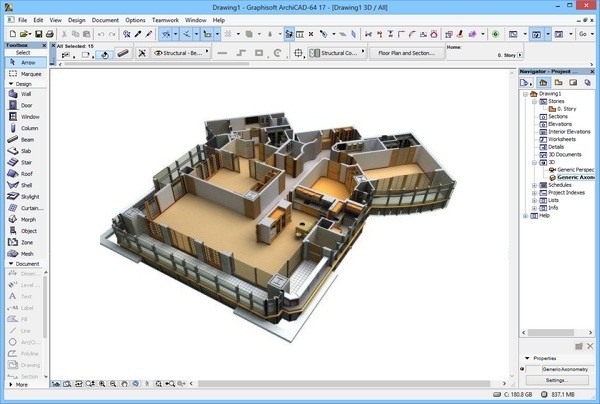Viewport: 600px width, 404px height.
Task: Click the 0. Story home arrow button
Action: point(520,55)
